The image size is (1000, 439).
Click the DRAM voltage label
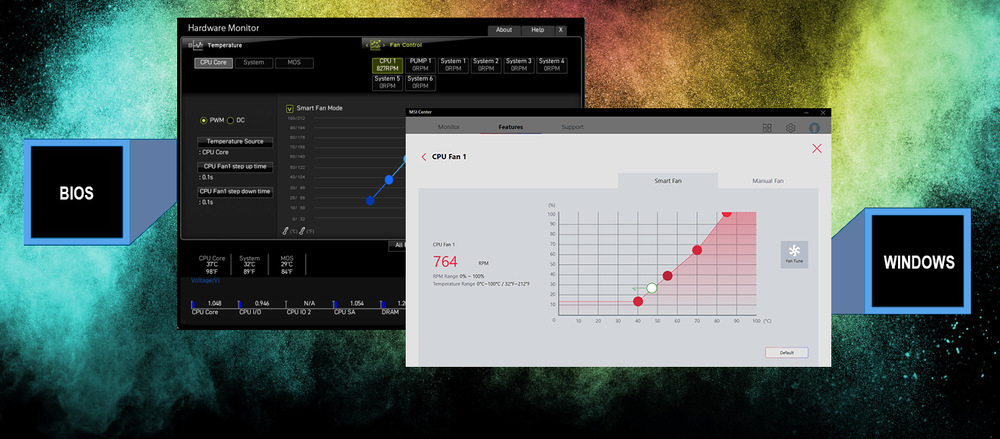point(390,312)
